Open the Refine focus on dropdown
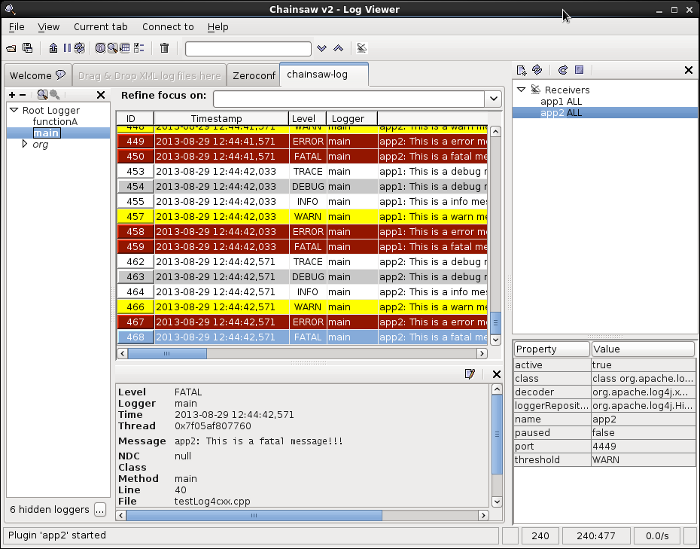700x549 pixels. tap(493, 98)
